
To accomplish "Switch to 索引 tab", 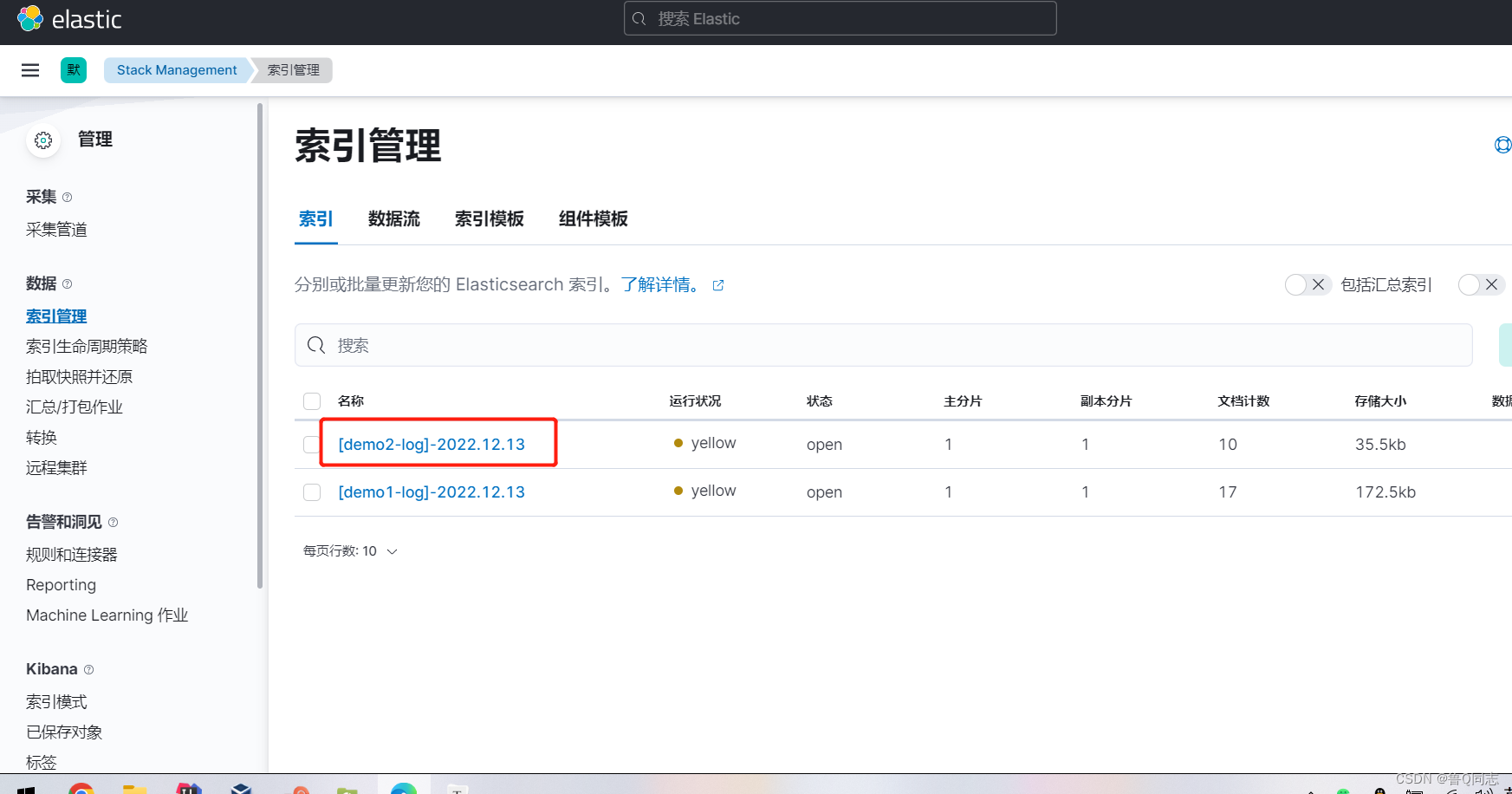I will [x=316, y=219].
